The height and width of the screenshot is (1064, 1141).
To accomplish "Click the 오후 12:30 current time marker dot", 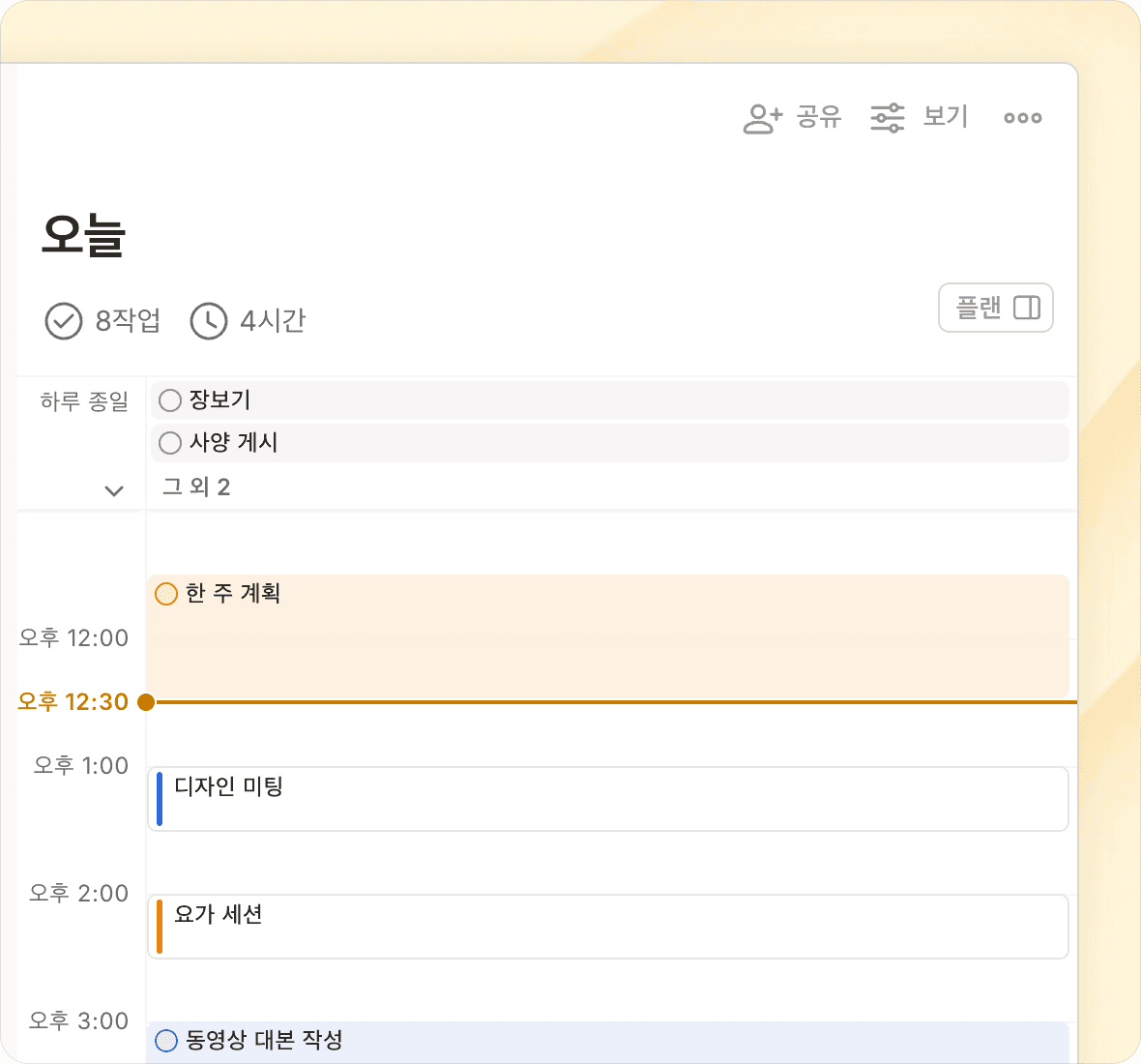I will click(146, 702).
